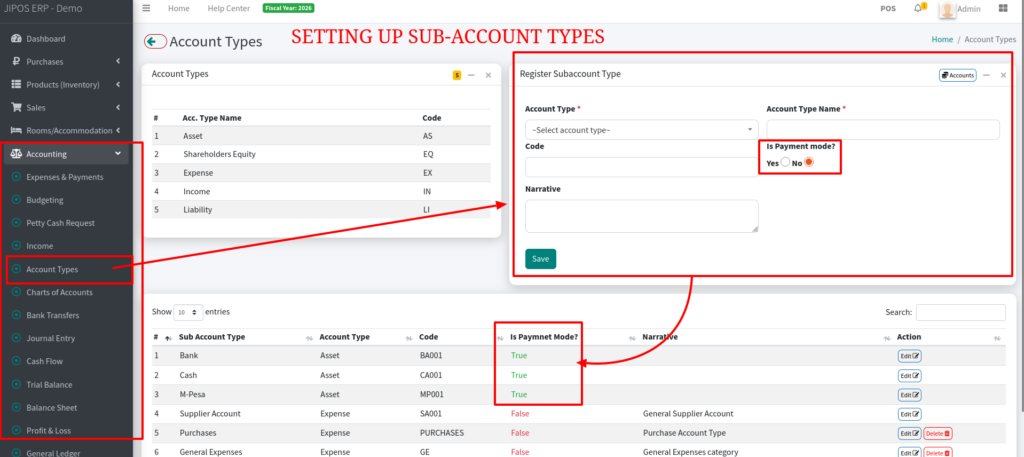This screenshot has height=457, width=1024.
Task: Open the apps grid icon in top bar
Action: 1003,8
